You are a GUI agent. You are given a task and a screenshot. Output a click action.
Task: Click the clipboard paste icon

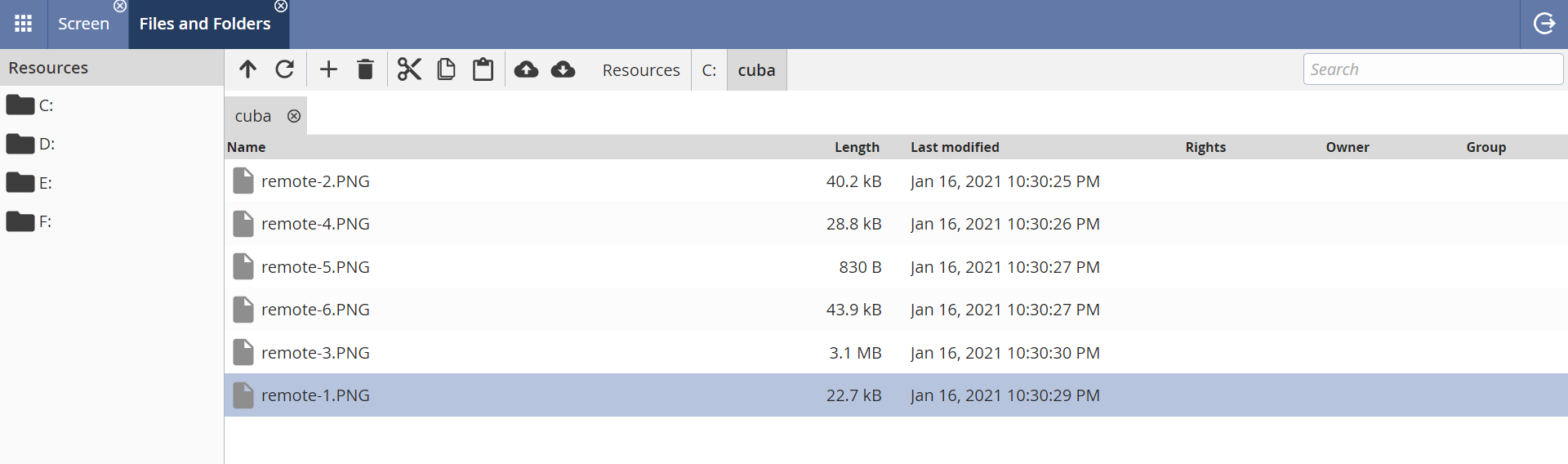(483, 69)
